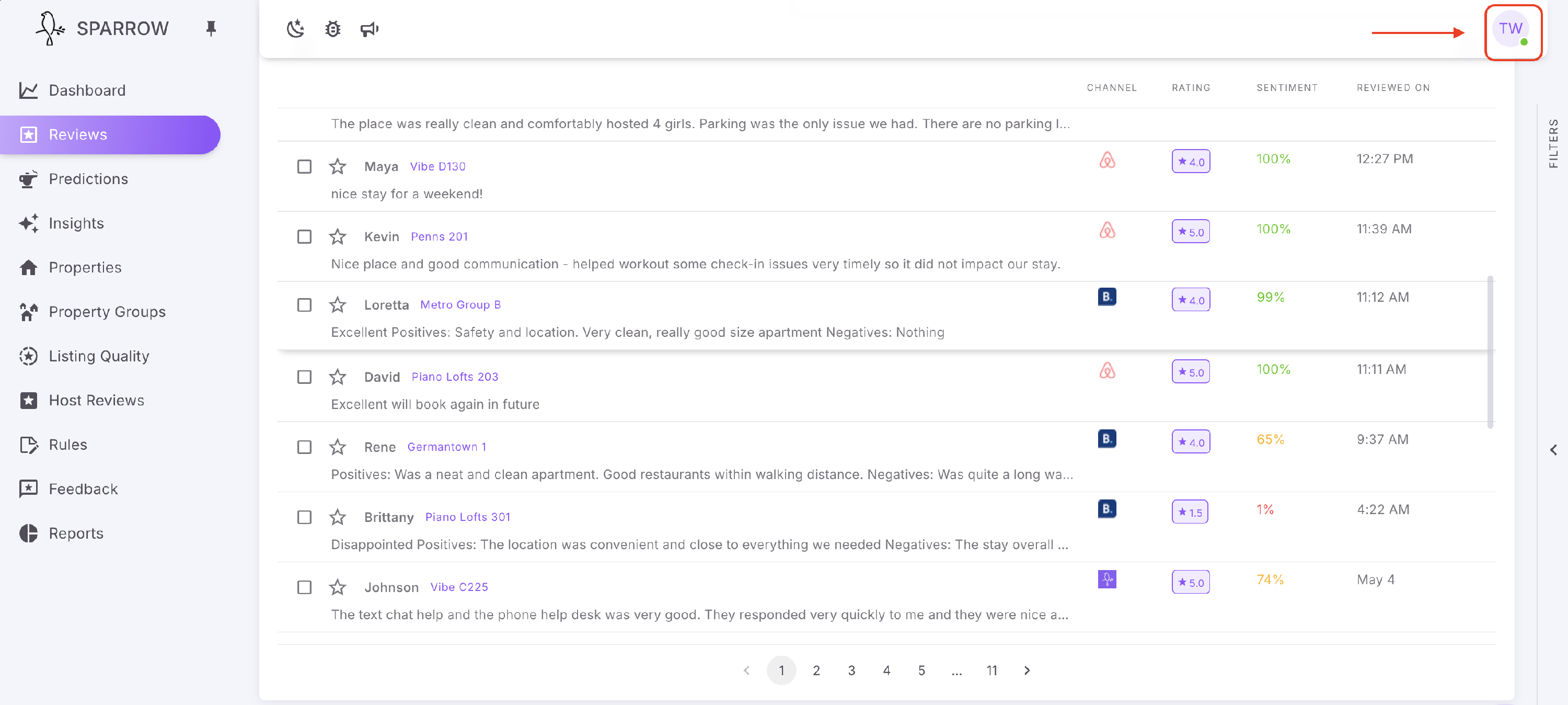The width and height of the screenshot is (1568, 705).
Task: Select the checkbox for Kevin's review
Action: 304,236
